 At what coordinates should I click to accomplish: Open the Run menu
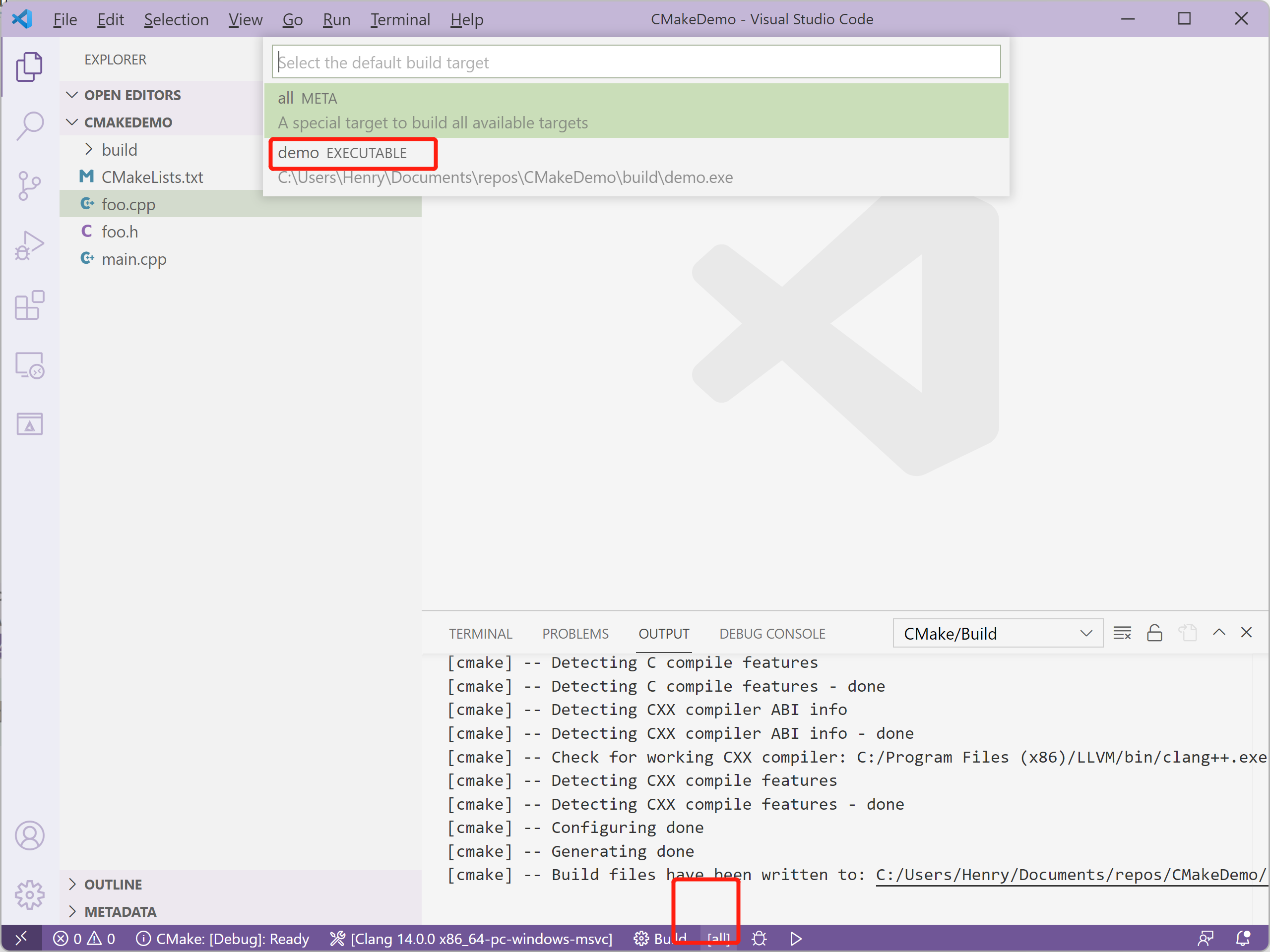click(x=336, y=19)
